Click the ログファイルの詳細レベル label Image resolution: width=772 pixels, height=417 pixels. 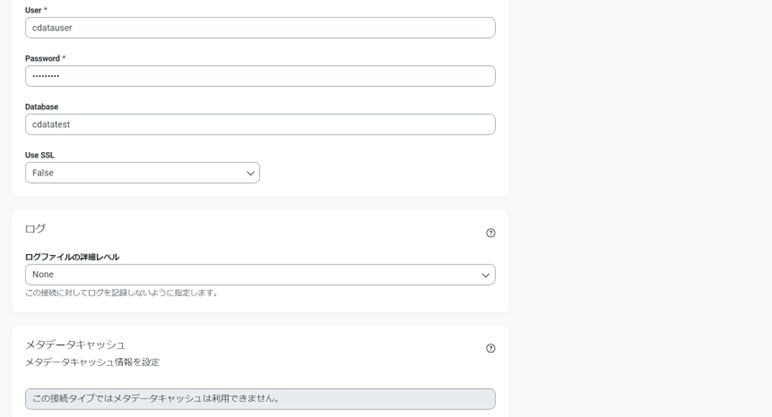click(72, 257)
